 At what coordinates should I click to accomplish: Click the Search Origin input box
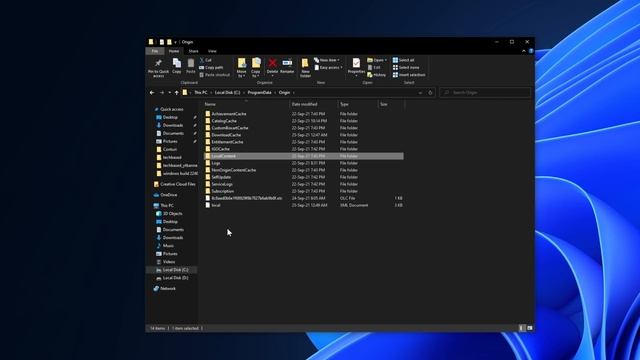tap(485, 93)
